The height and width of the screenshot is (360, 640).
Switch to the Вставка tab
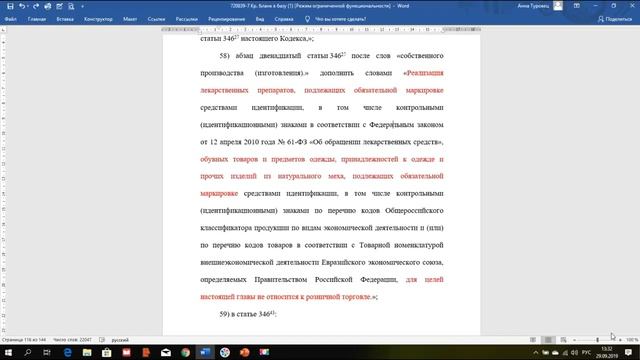coord(65,19)
